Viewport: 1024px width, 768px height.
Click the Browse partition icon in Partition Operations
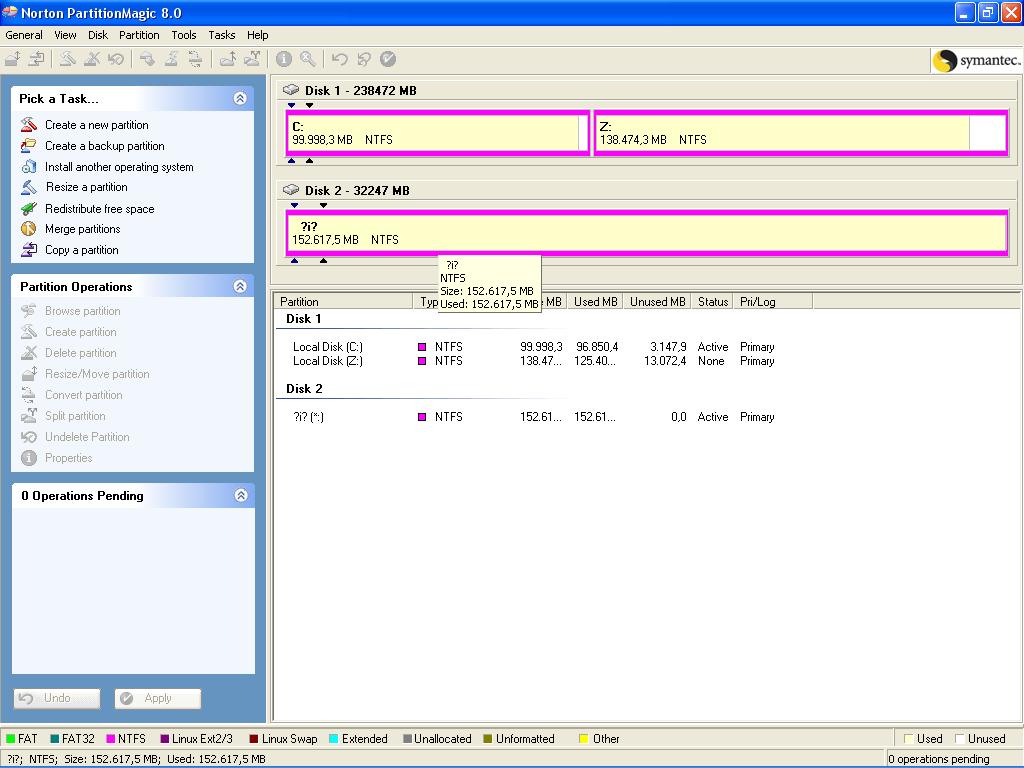29,311
